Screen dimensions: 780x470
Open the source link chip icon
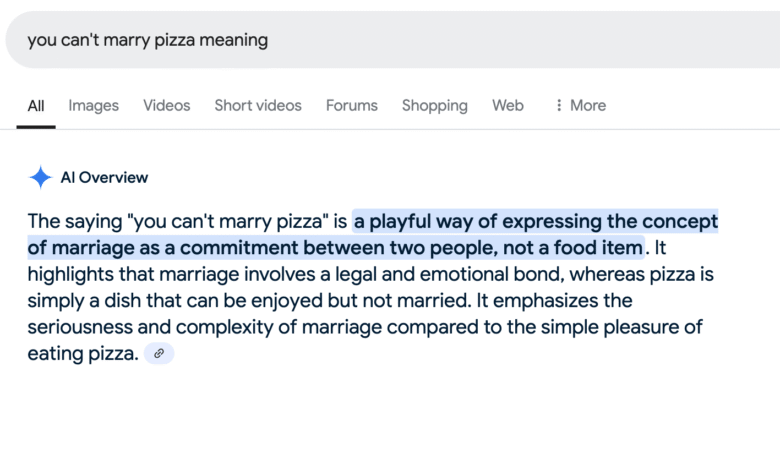click(x=159, y=354)
